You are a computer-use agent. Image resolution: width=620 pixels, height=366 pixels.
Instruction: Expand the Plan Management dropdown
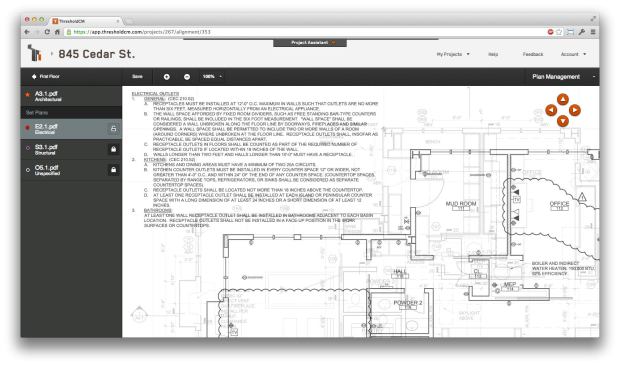[563, 77]
